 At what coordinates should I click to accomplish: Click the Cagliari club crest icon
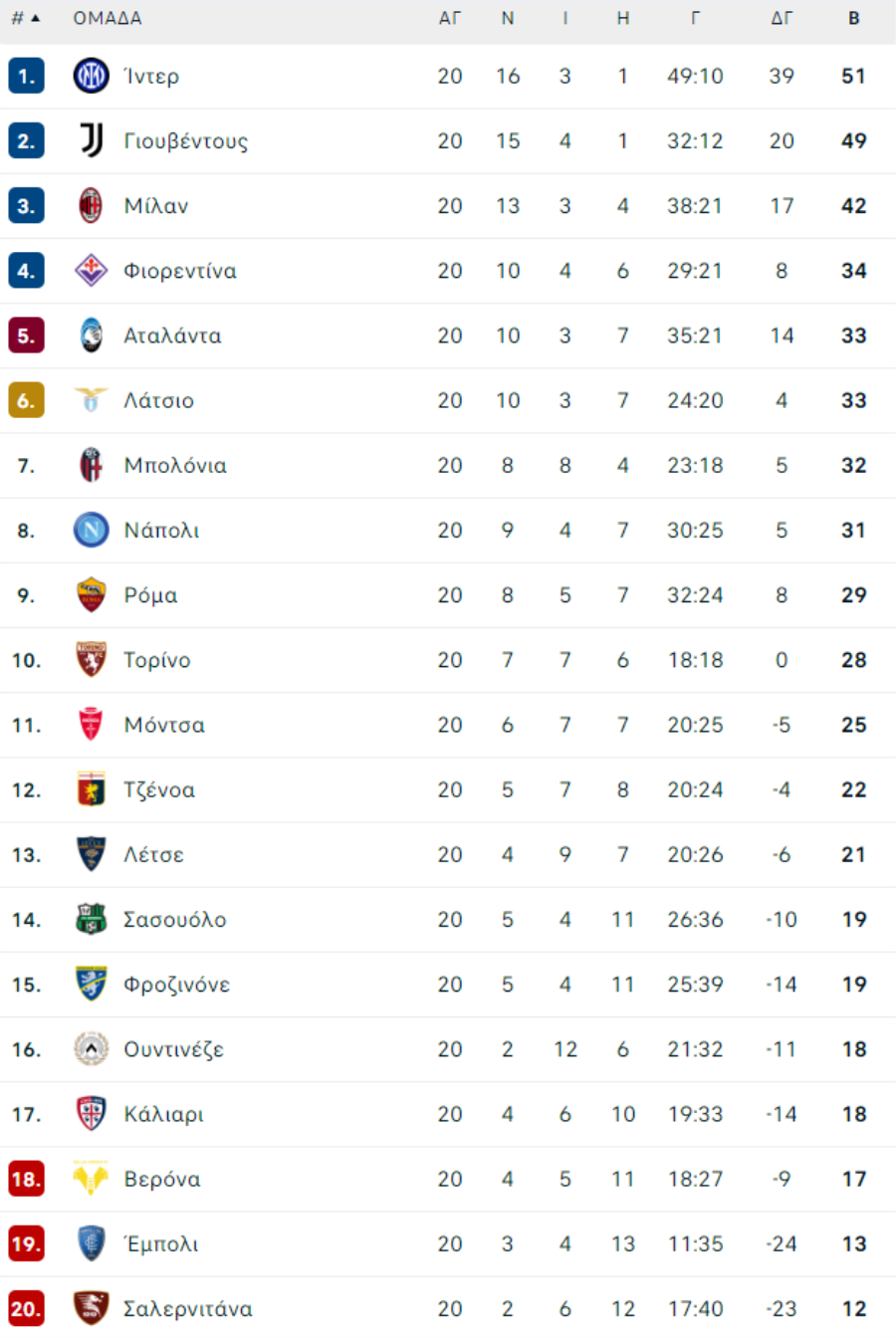(92, 1113)
